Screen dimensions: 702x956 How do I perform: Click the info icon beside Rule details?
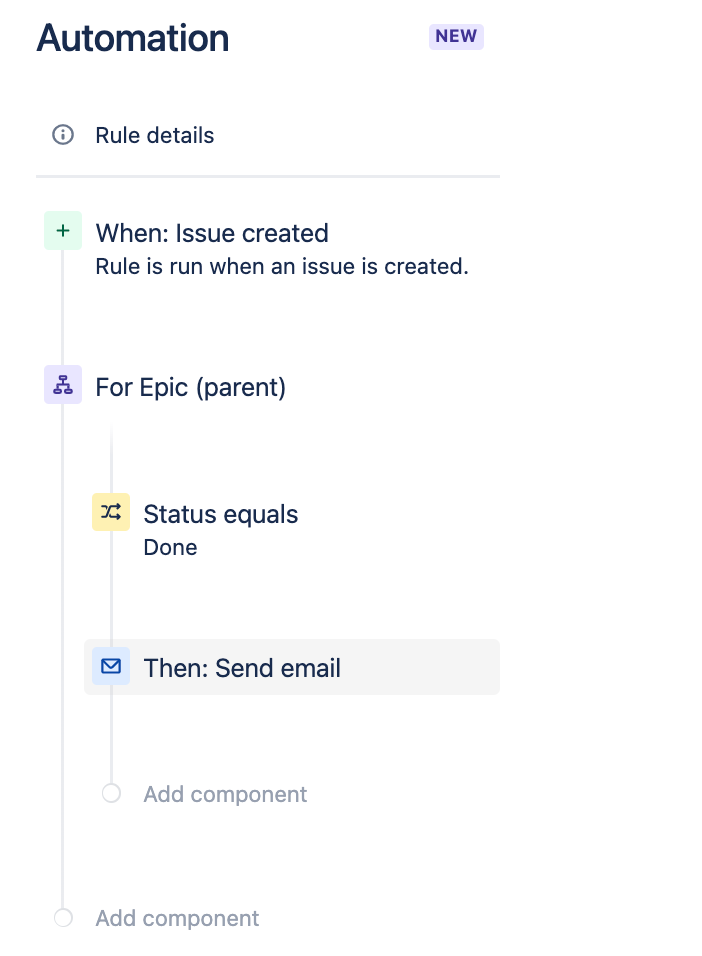pyautogui.click(x=63, y=135)
